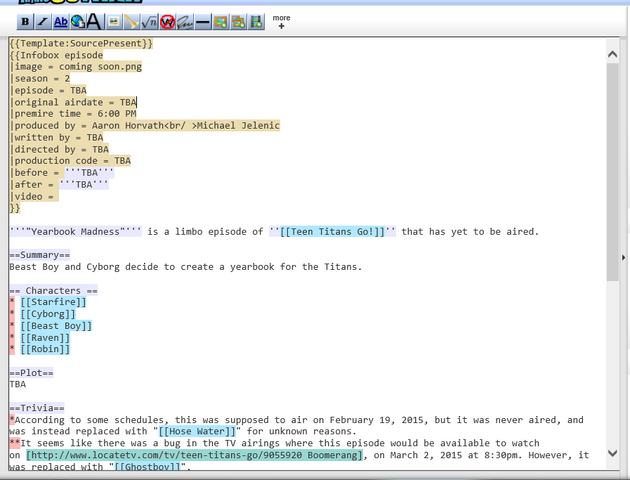Click the 'video =' line

click(x=34, y=196)
